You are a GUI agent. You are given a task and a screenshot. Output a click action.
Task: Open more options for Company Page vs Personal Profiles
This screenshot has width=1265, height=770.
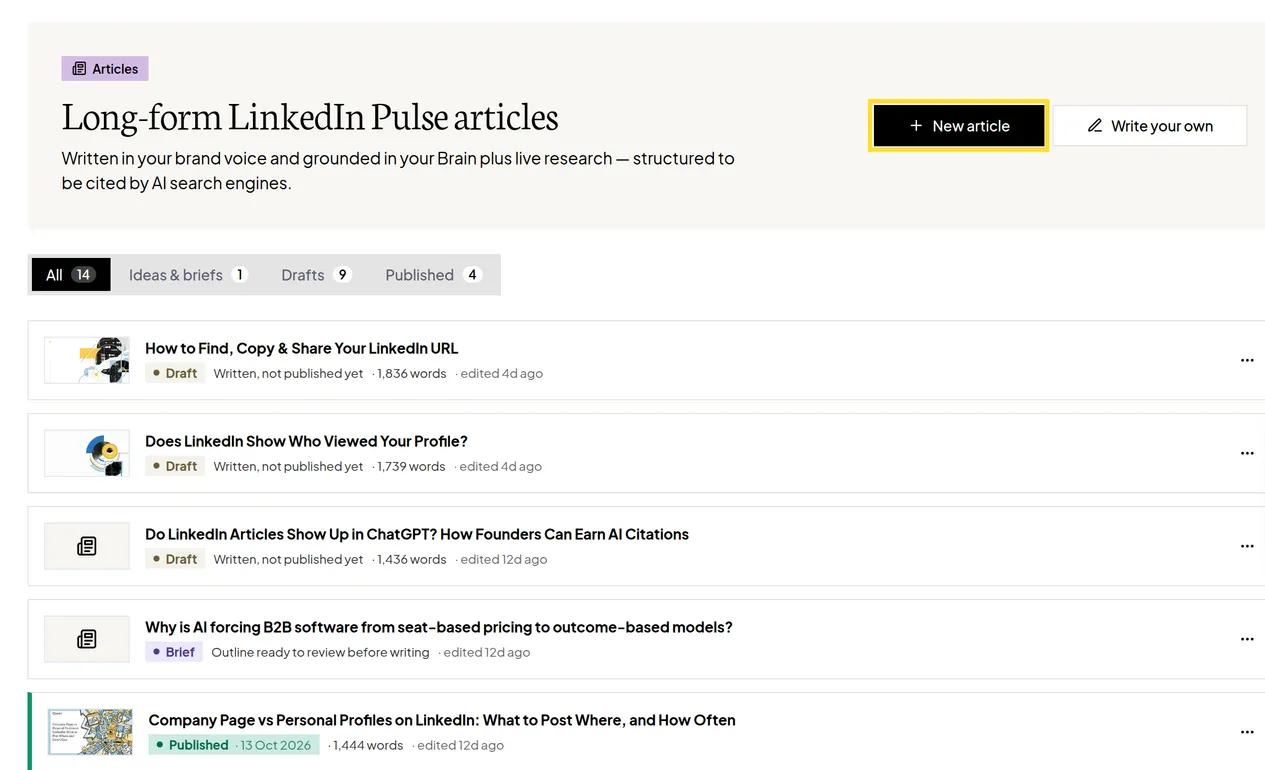1247,732
